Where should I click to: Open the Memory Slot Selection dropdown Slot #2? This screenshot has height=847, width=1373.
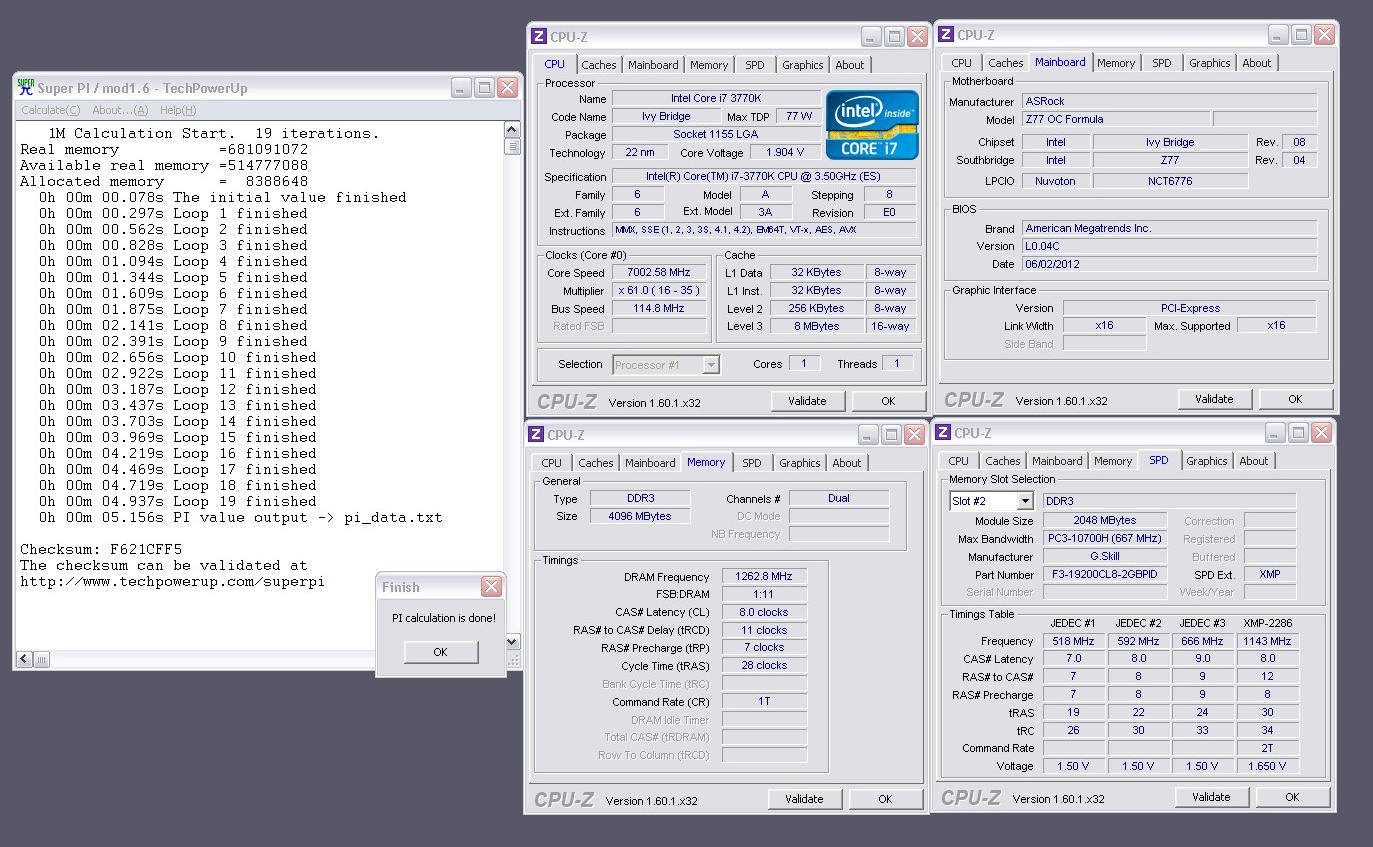point(1025,501)
